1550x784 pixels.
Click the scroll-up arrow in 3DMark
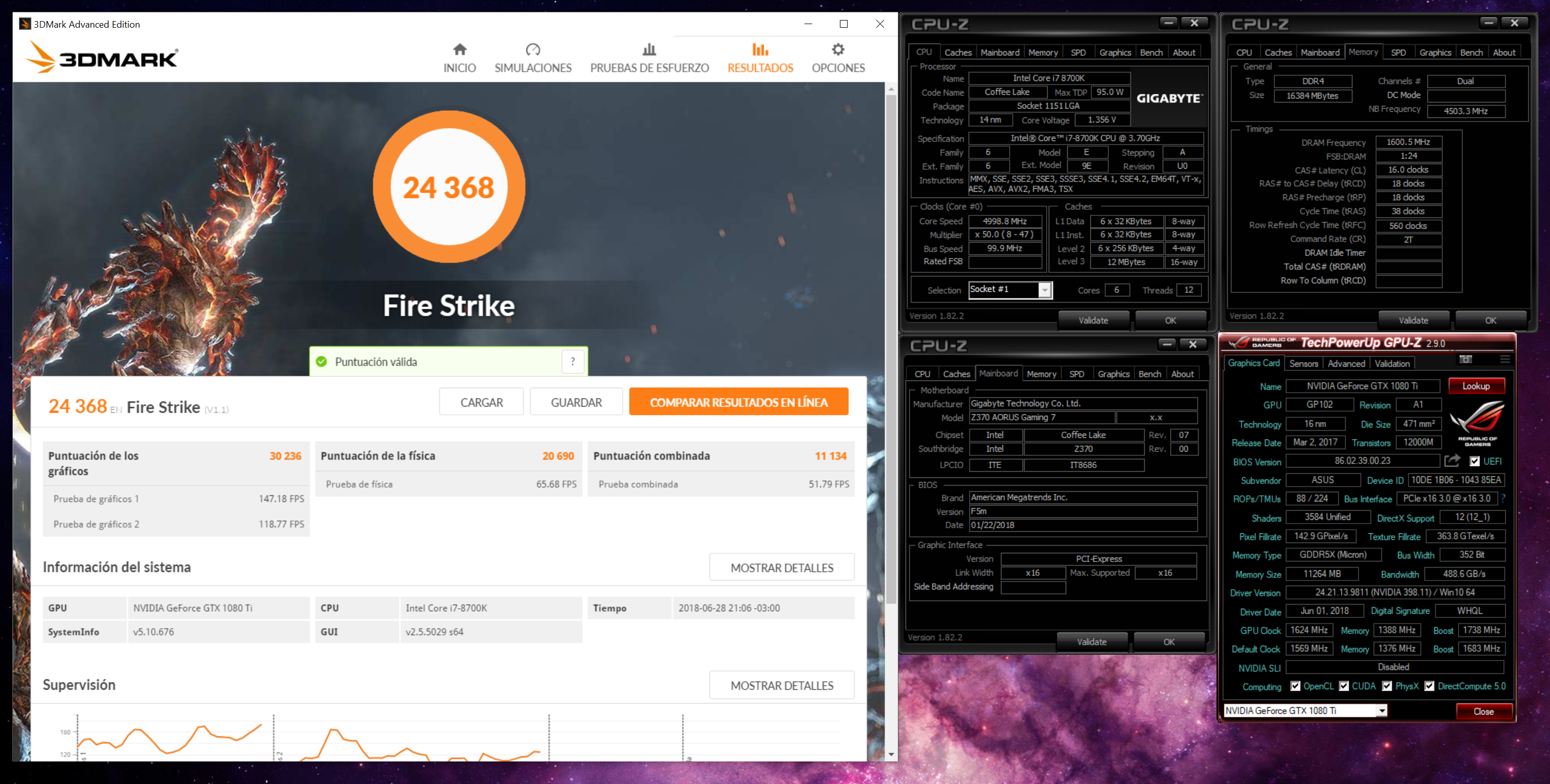click(891, 89)
